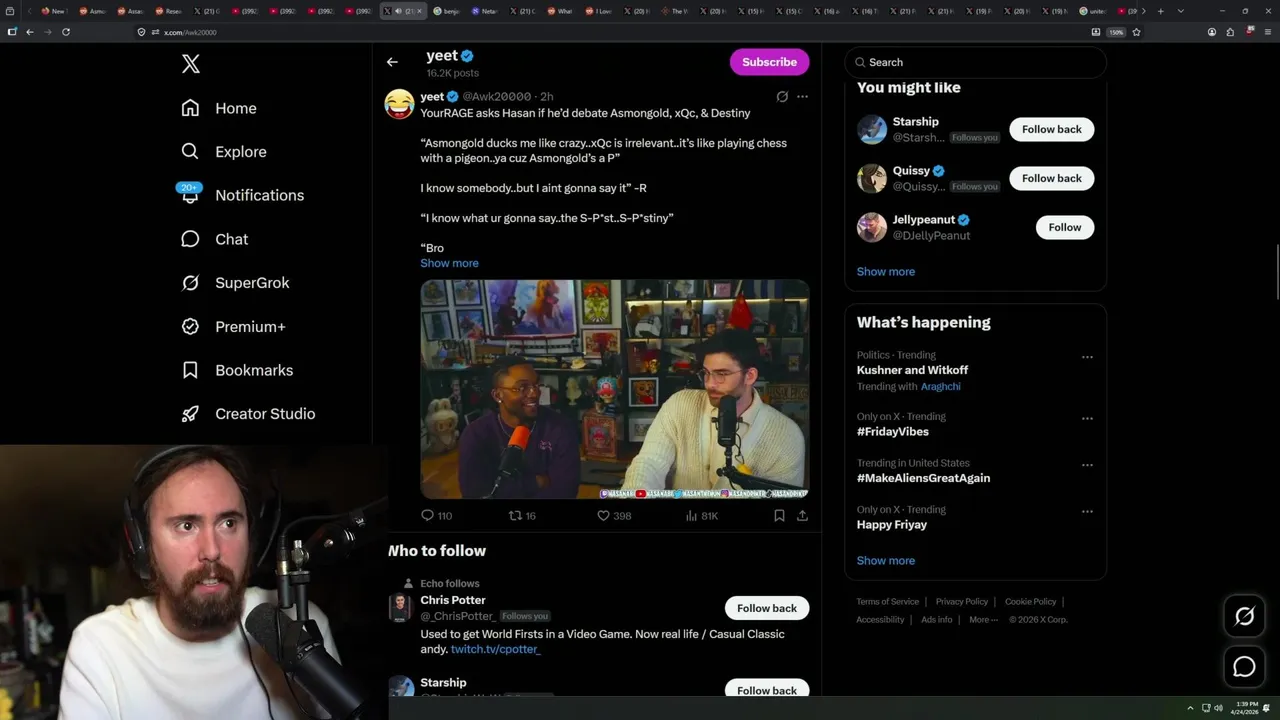Viewport: 1280px width, 720px height.
Task: Open Bookmarks in sidebar
Action: coord(237,370)
